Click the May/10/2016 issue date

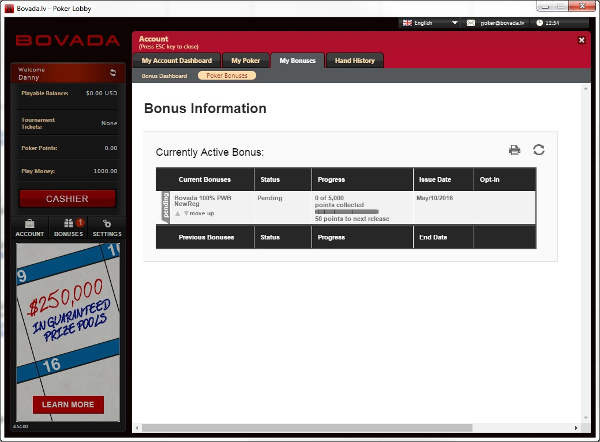[x=435, y=198]
